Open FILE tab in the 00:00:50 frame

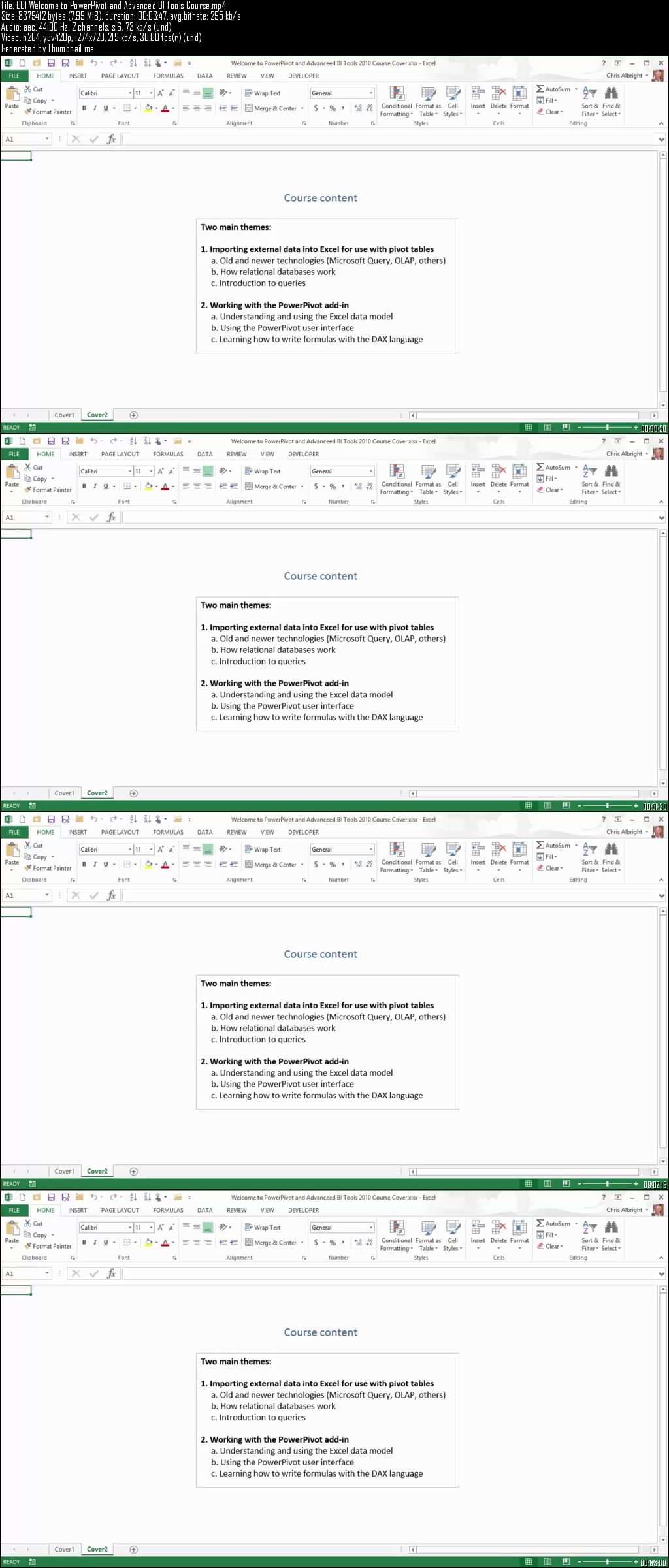tap(14, 76)
